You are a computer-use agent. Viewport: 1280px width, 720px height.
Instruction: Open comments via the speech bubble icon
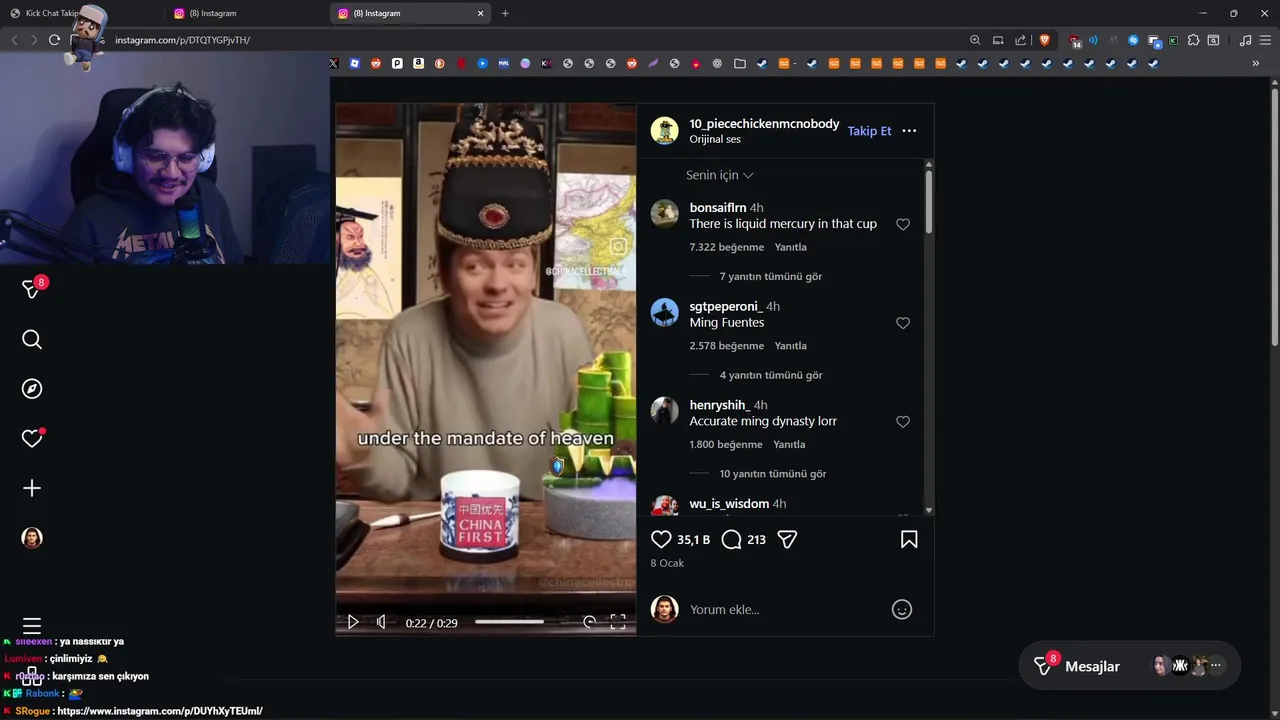tap(731, 539)
